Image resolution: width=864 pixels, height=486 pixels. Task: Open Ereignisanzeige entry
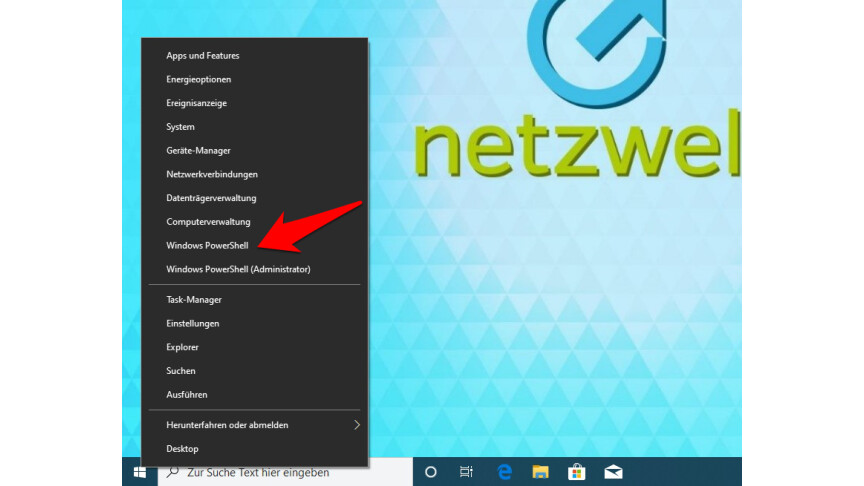(255, 103)
